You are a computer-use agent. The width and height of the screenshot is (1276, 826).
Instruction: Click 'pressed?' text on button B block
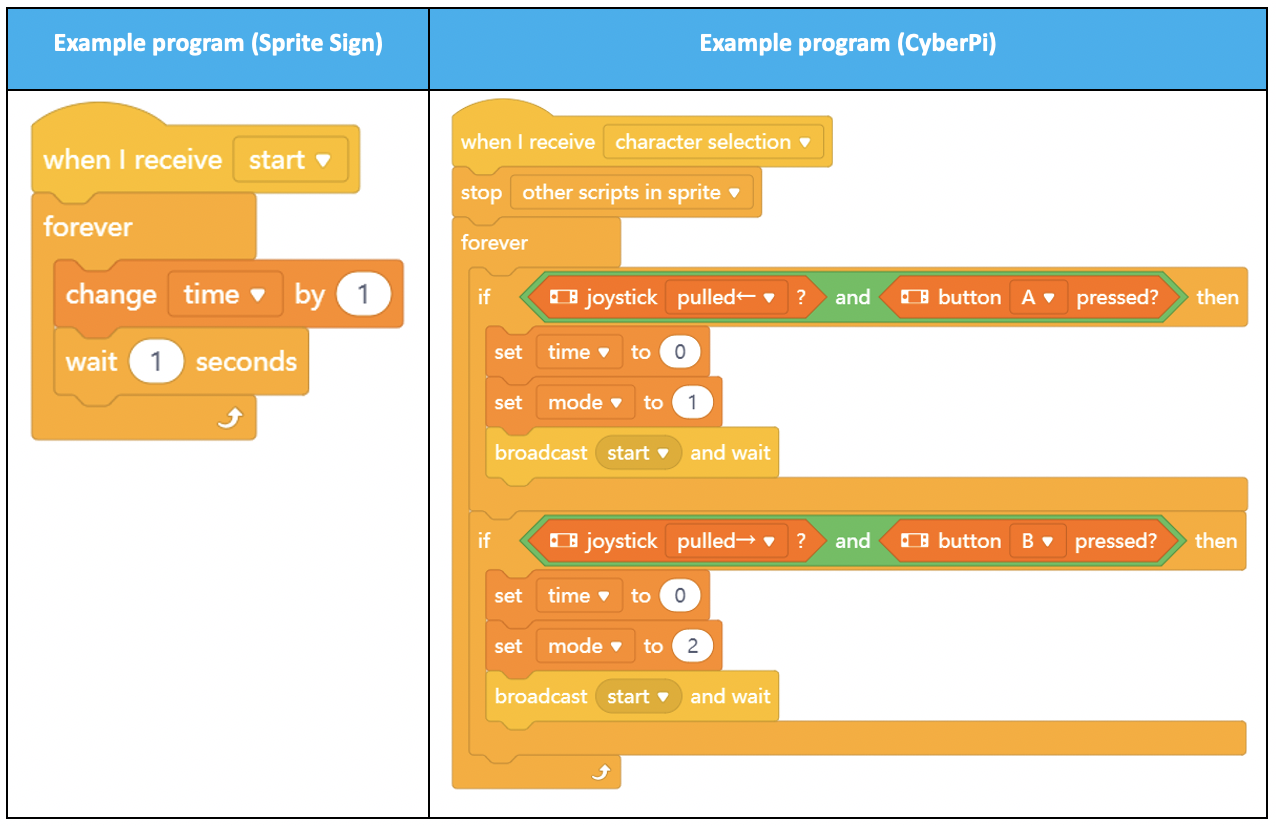1116,541
